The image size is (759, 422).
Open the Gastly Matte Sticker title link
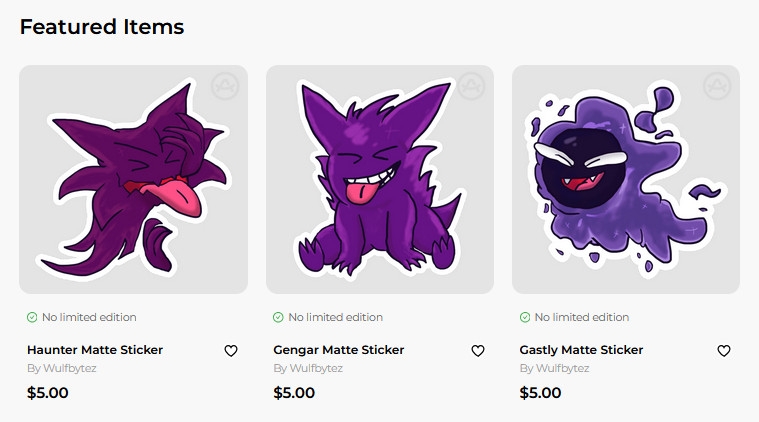[581, 350]
